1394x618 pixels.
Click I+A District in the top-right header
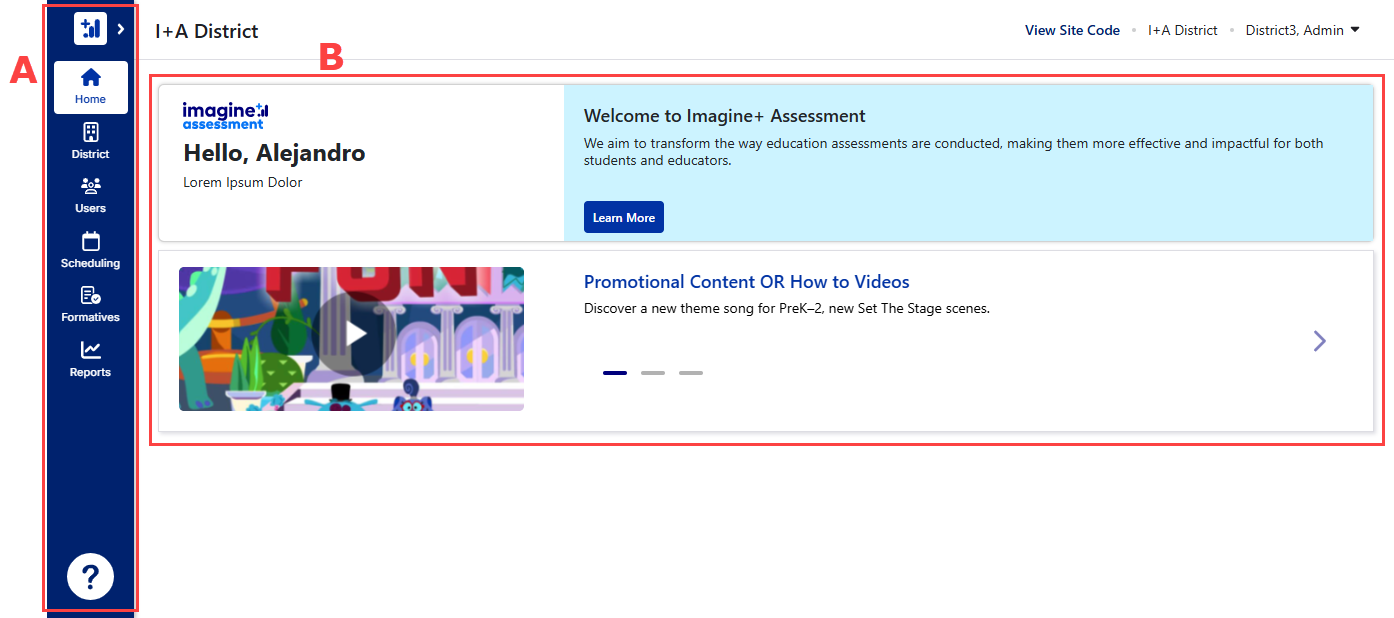[1183, 30]
